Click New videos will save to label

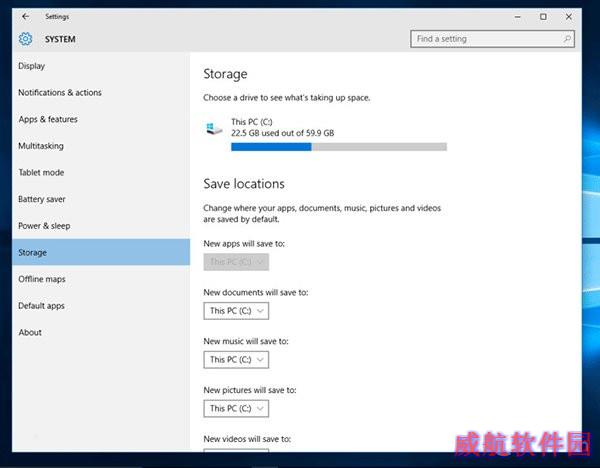(247, 439)
